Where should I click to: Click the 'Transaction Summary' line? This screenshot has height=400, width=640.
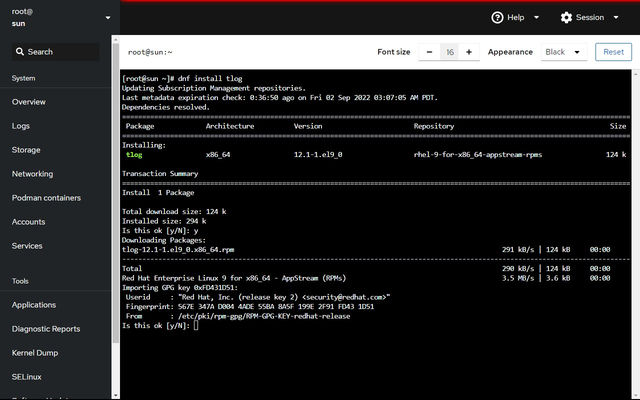click(160, 173)
